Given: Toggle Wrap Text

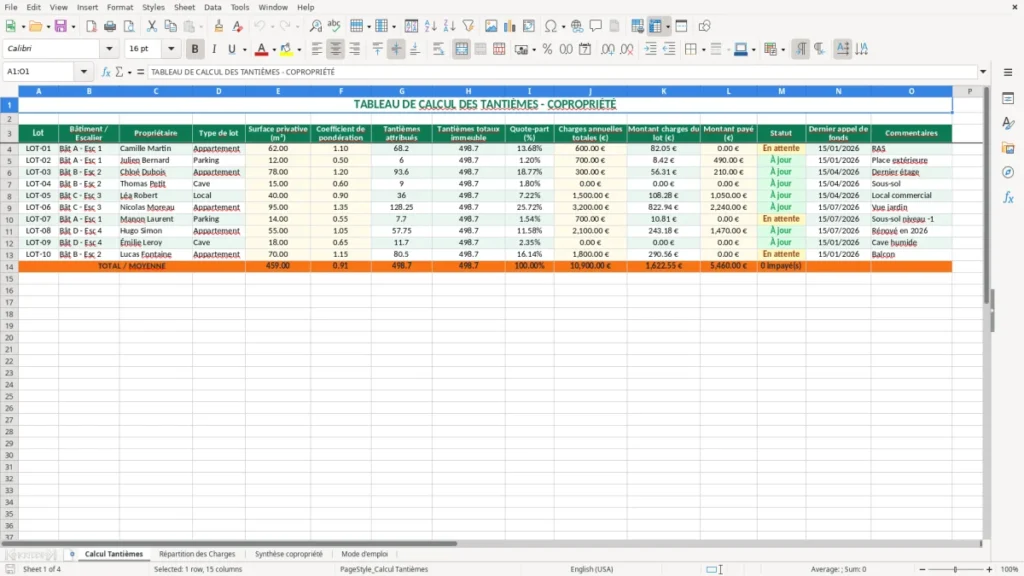Looking at the screenshot, I should pyautogui.click(x=438, y=49).
